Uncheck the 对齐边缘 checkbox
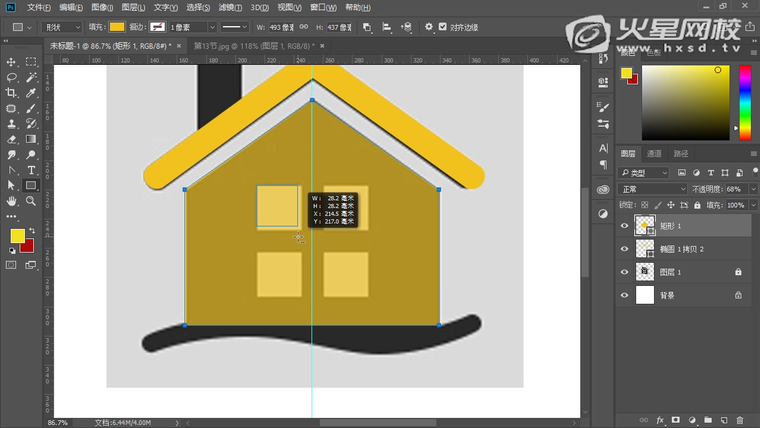This screenshot has width=760, height=428. [x=444, y=27]
